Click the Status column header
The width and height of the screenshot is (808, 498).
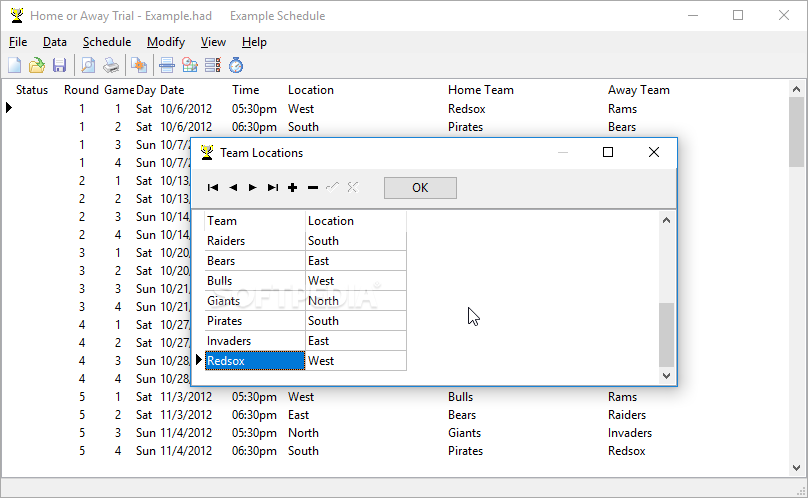[x=32, y=90]
